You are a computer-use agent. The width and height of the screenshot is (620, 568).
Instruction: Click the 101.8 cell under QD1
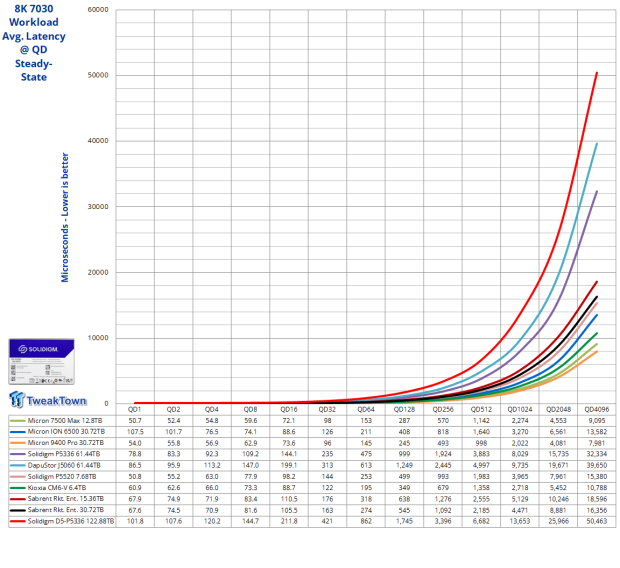(x=135, y=521)
